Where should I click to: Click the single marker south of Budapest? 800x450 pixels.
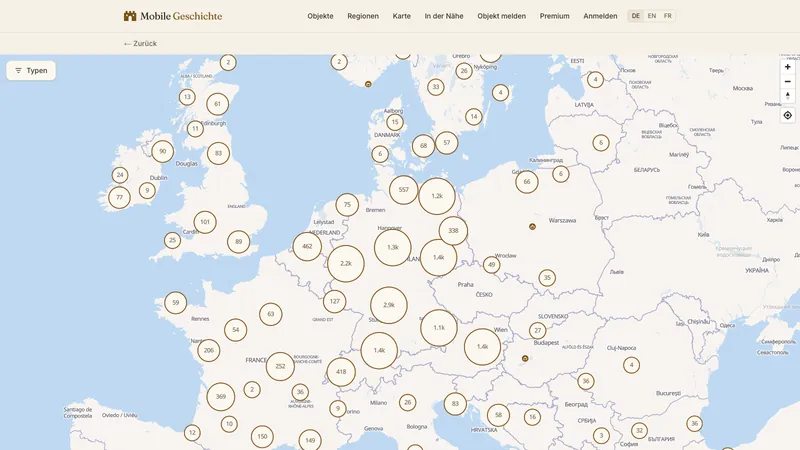tap(525, 359)
